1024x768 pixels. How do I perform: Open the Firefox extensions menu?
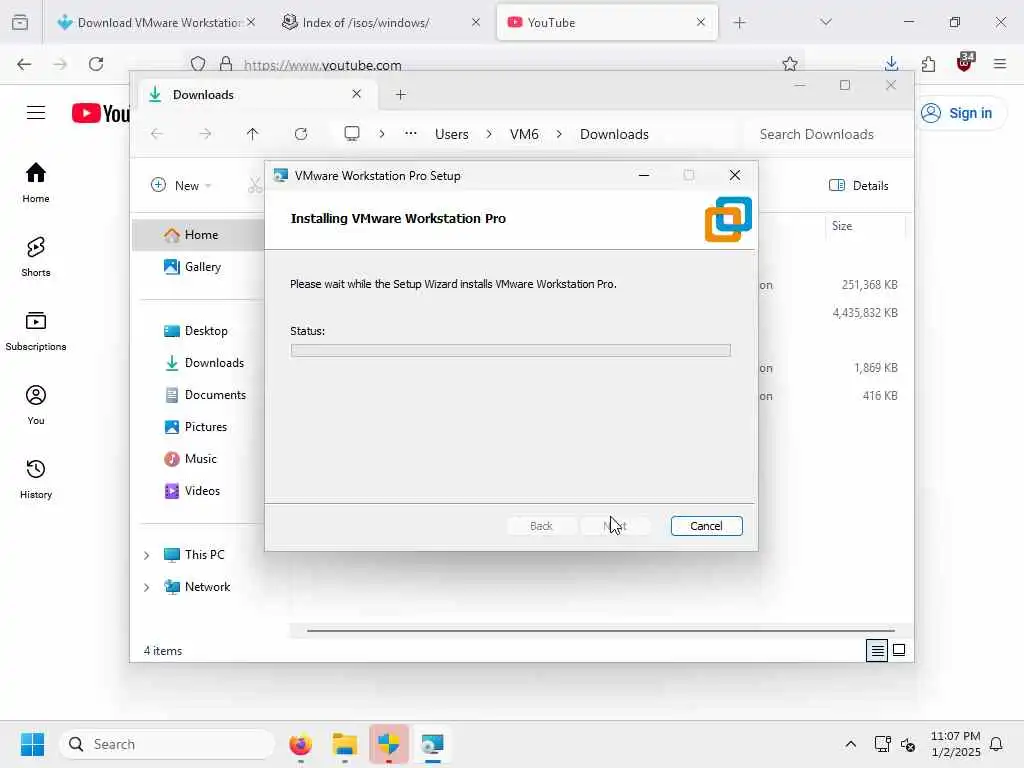[928, 64]
